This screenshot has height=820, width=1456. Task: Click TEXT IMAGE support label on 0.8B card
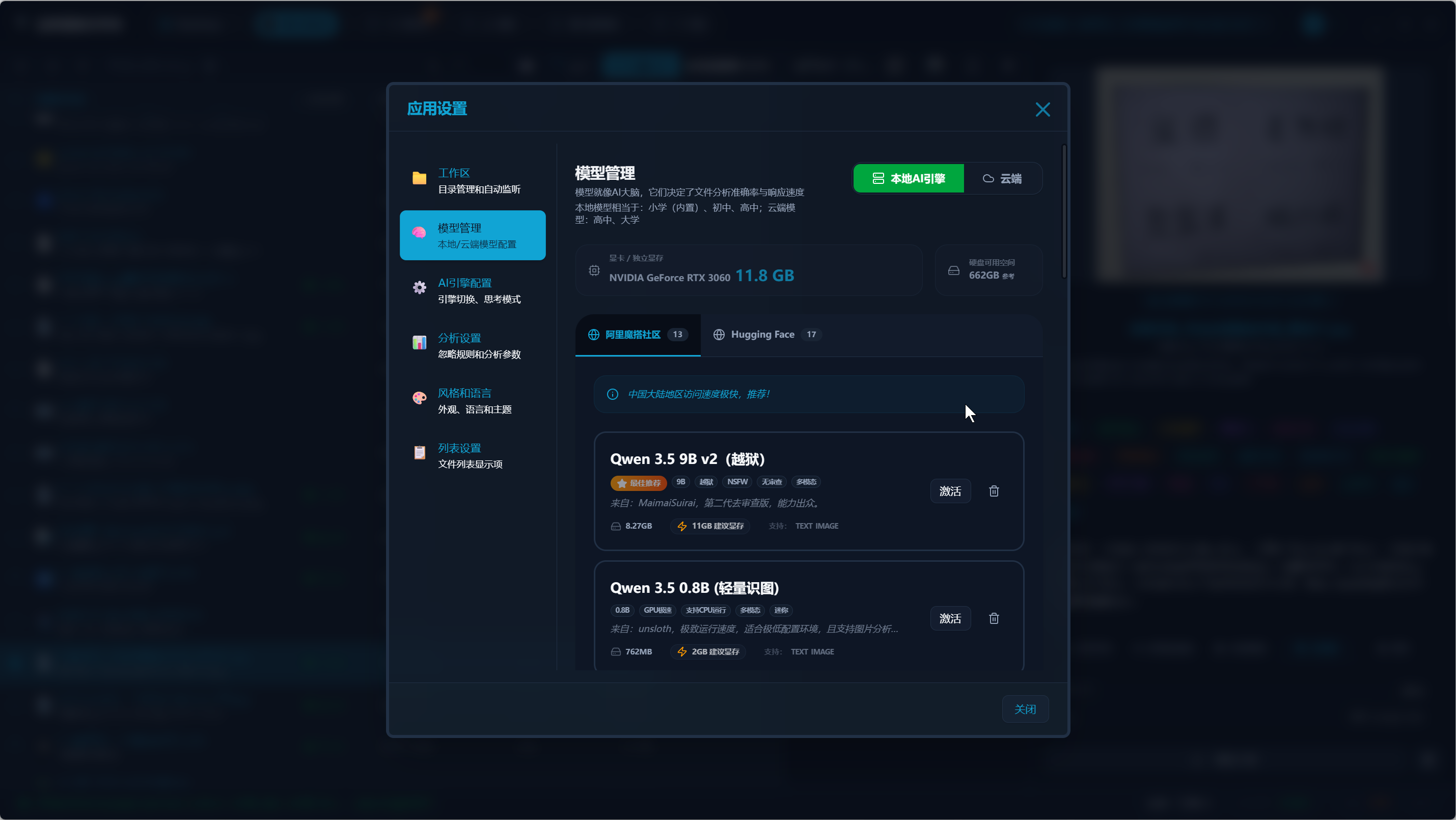812,652
